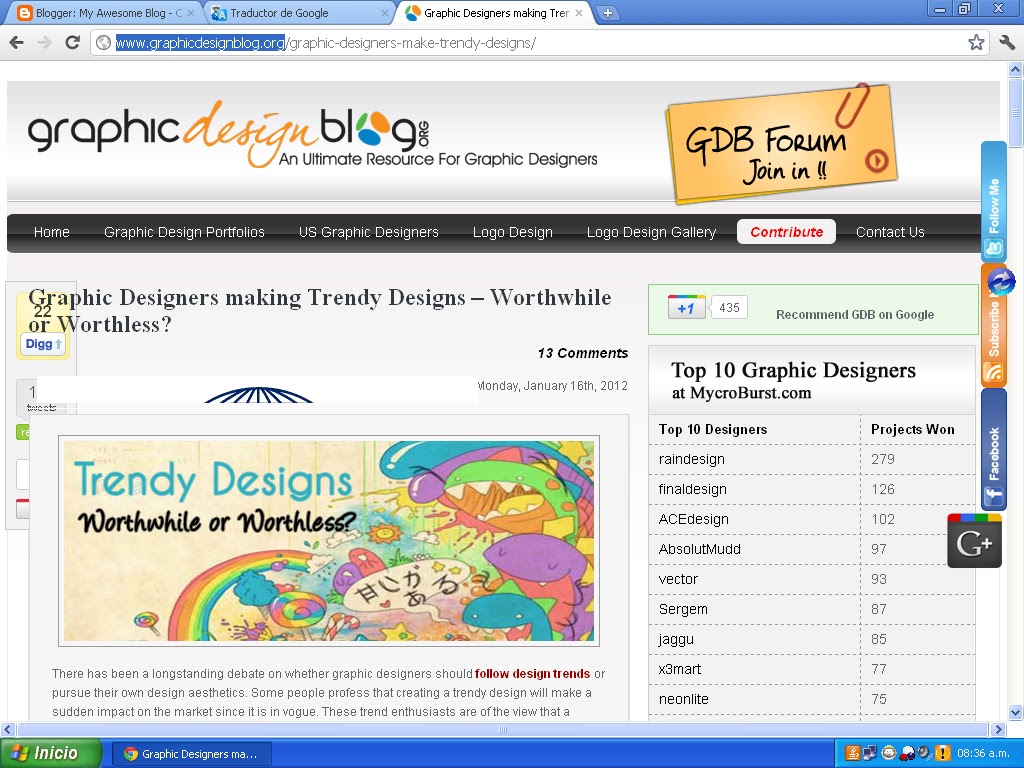
Task: Close the Traductor de Google tab
Action: [x=385, y=13]
